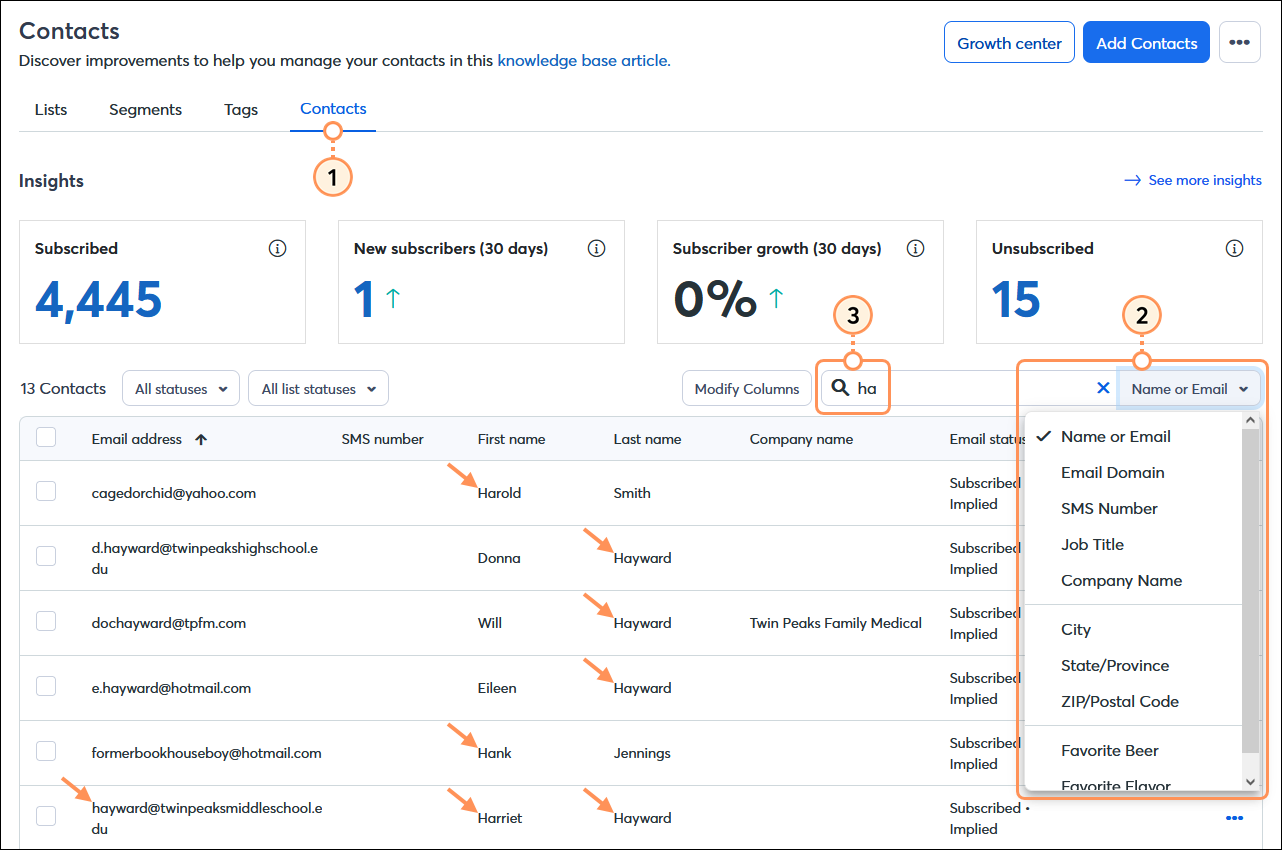Viewport: 1282px width, 850px height.
Task: Toggle the select-all checkbox in table header
Action: coord(46,437)
